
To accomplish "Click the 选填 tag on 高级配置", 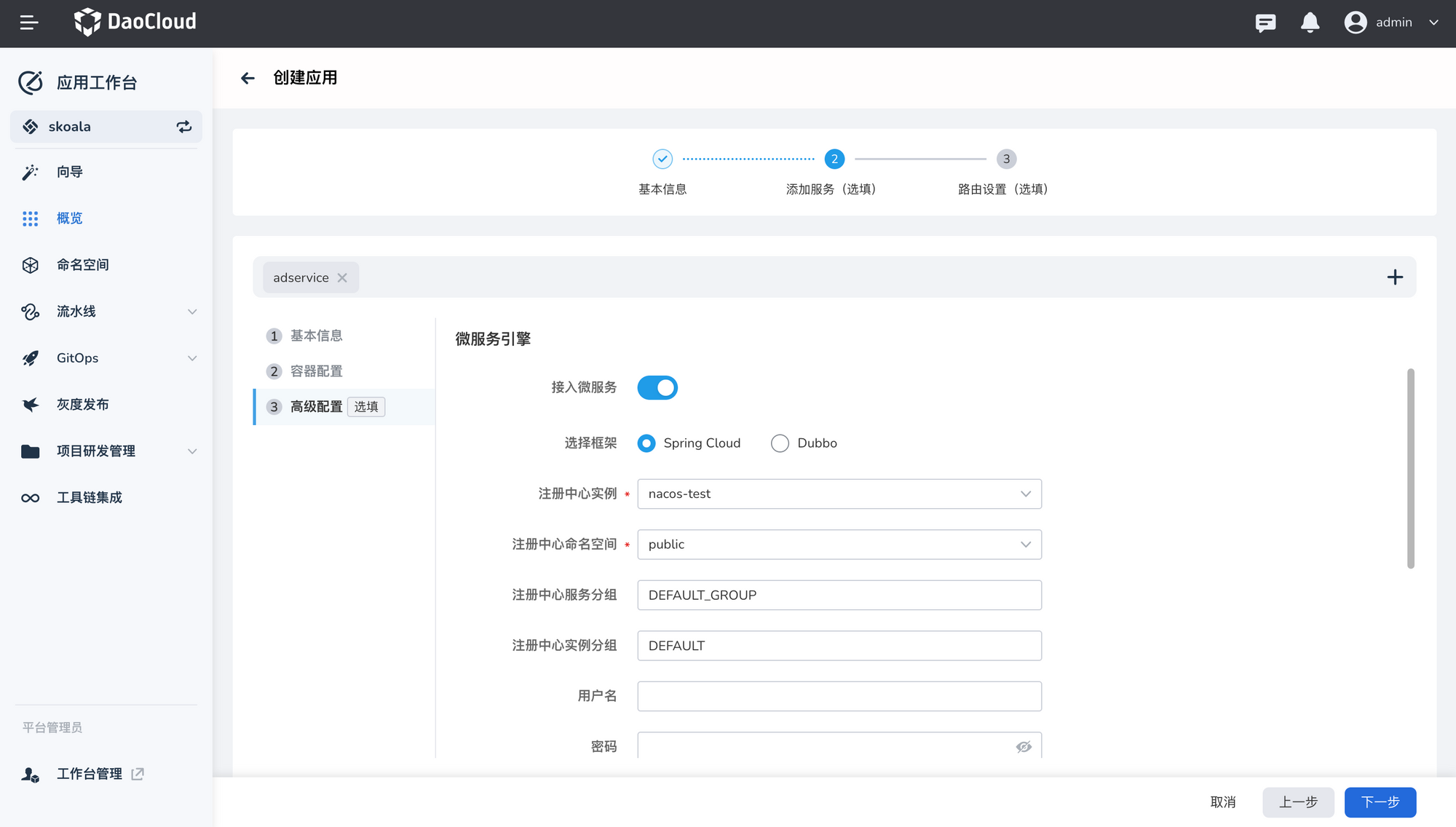I will coord(366,407).
